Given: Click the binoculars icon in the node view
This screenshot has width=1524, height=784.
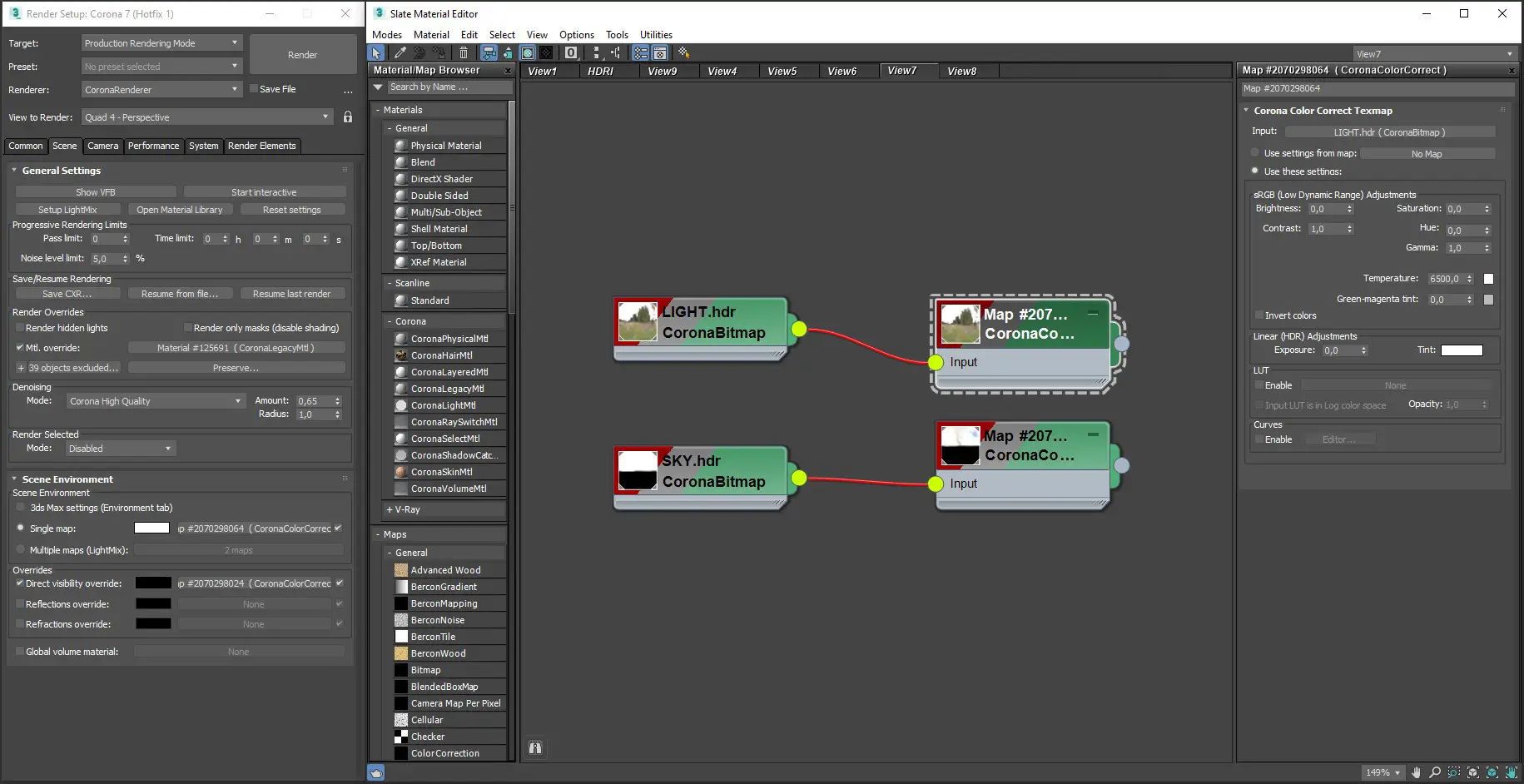Looking at the screenshot, I should click(535, 747).
